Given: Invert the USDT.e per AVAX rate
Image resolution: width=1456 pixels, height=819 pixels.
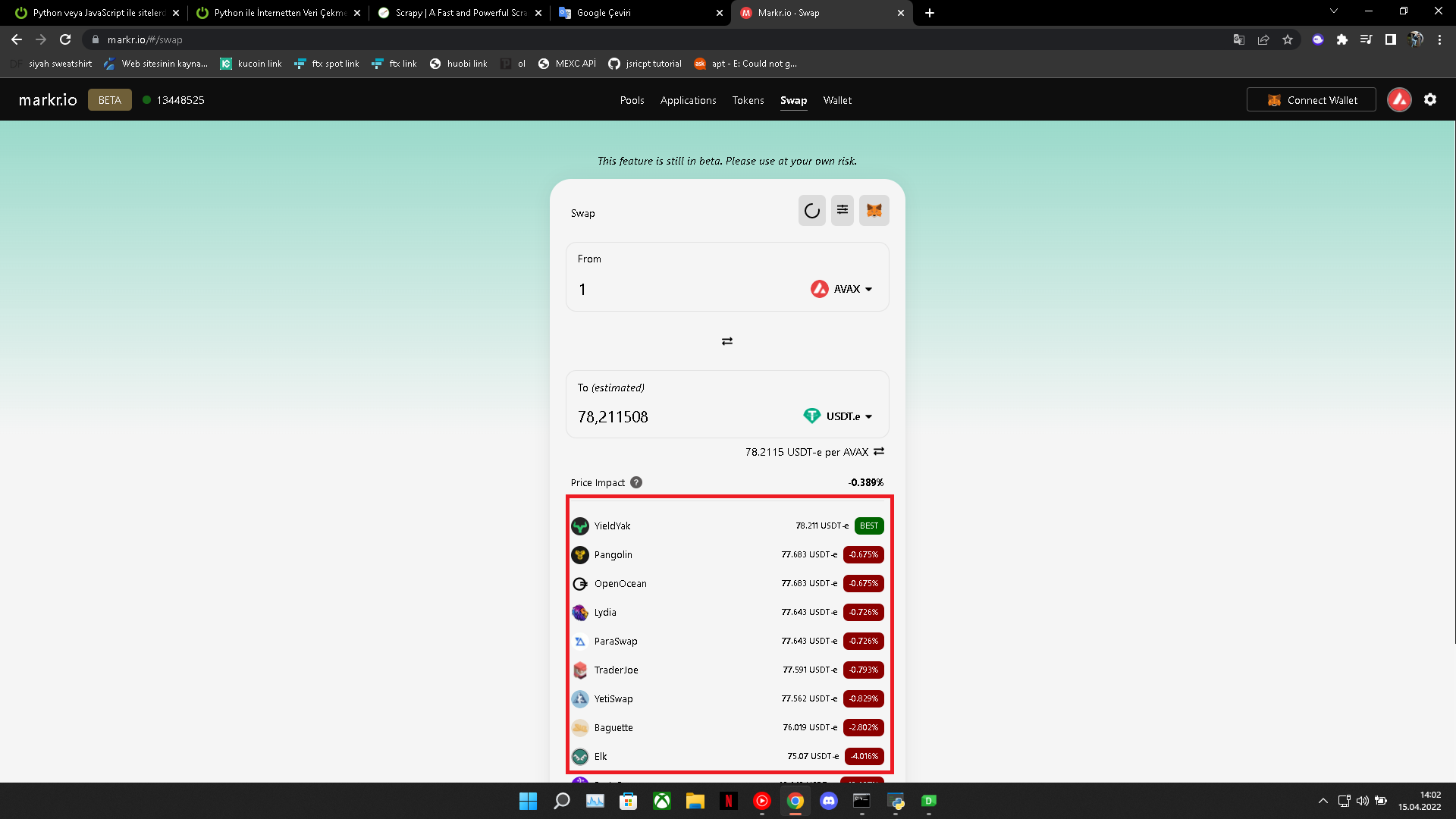Looking at the screenshot, I should [879, 451].
